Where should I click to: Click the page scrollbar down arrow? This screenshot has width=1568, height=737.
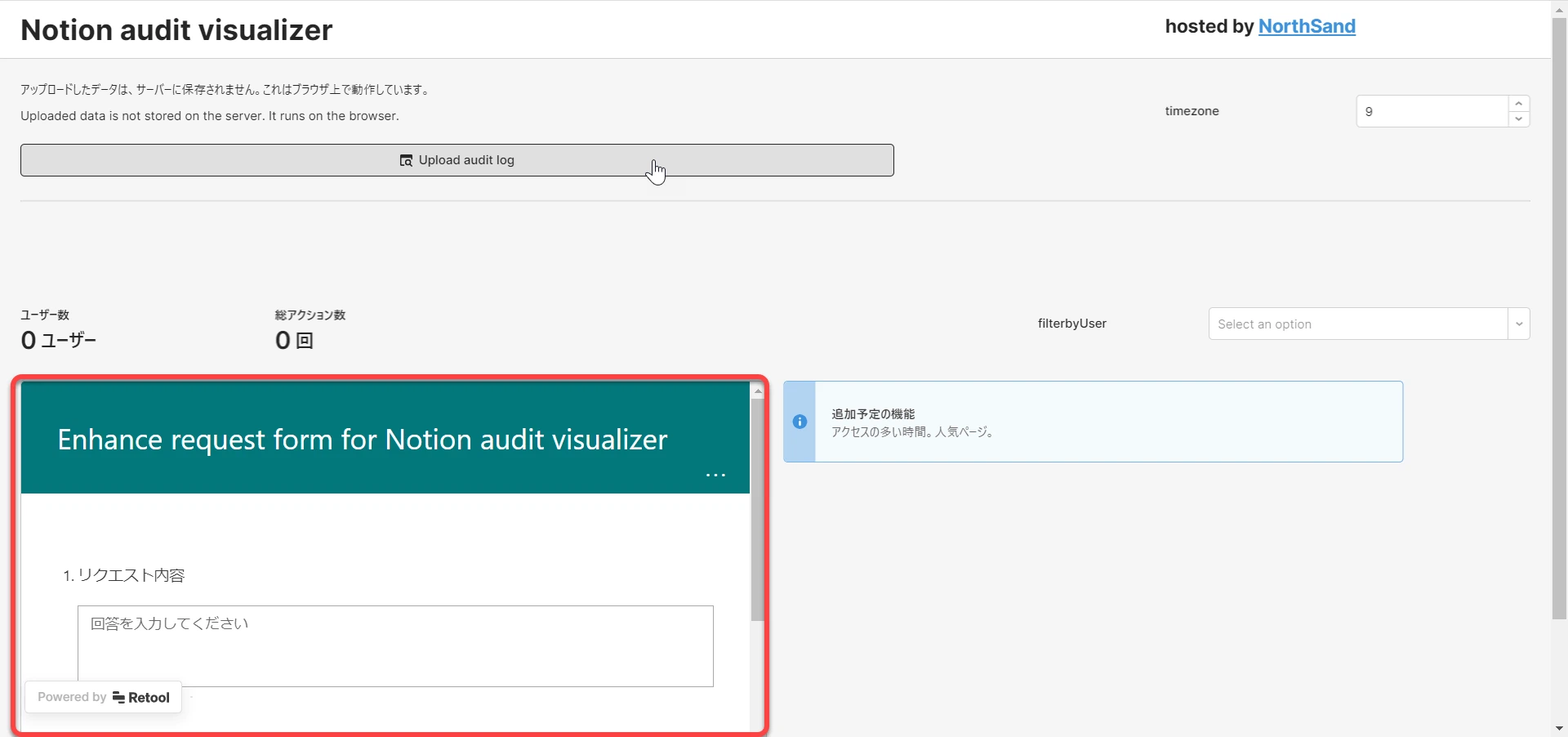pyautogui.click(x=1559, y=728)
